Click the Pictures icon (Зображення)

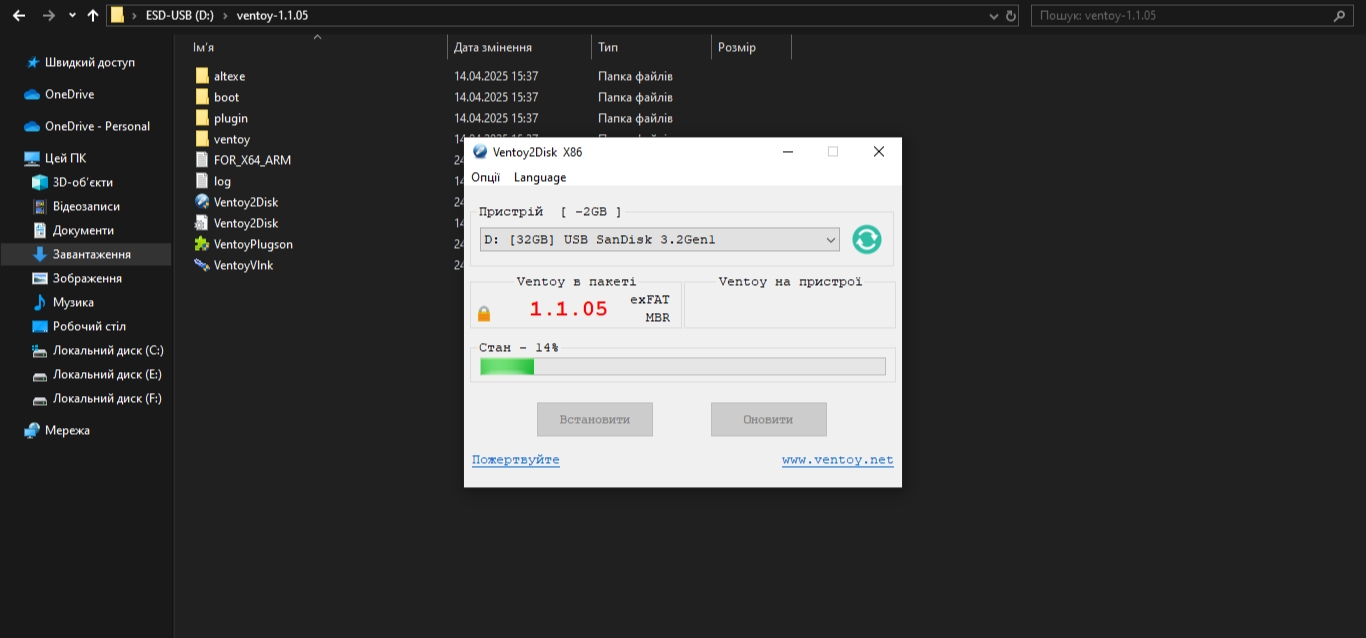(x=40, y=278)
